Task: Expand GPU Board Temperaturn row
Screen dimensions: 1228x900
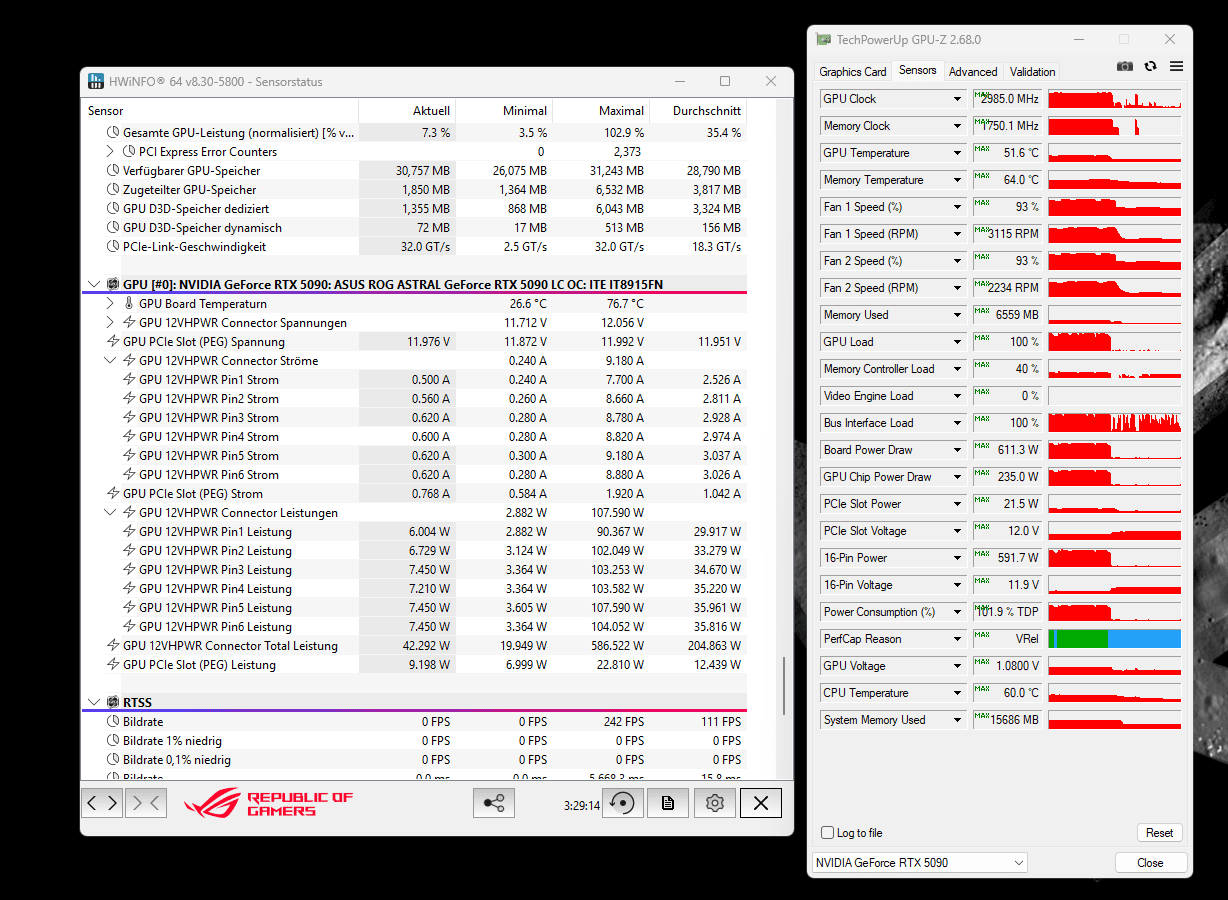Action: click(x=110, y=304)
